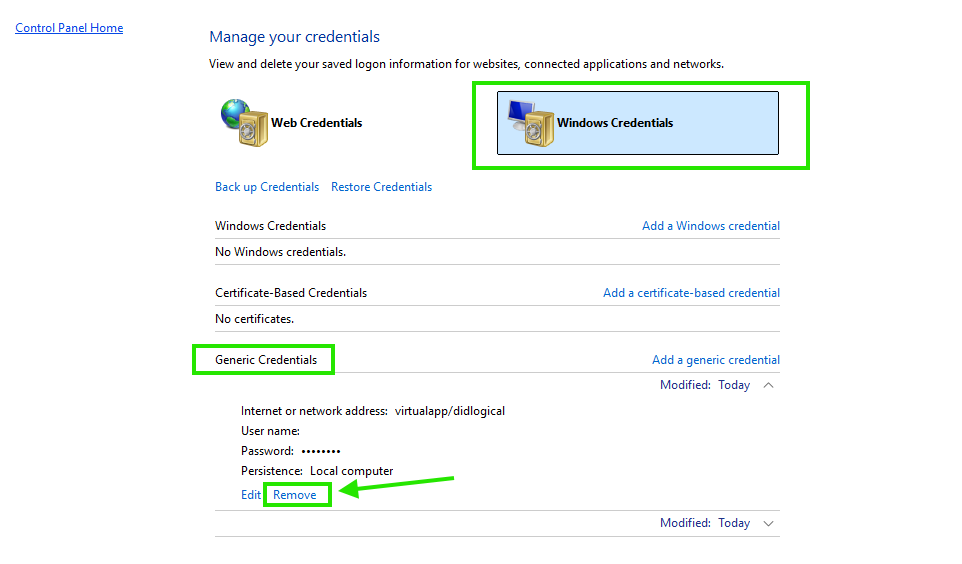Expand the second credential with the down chevron
This screenshot has width=962, height=564.
click(x=768, y=523)
